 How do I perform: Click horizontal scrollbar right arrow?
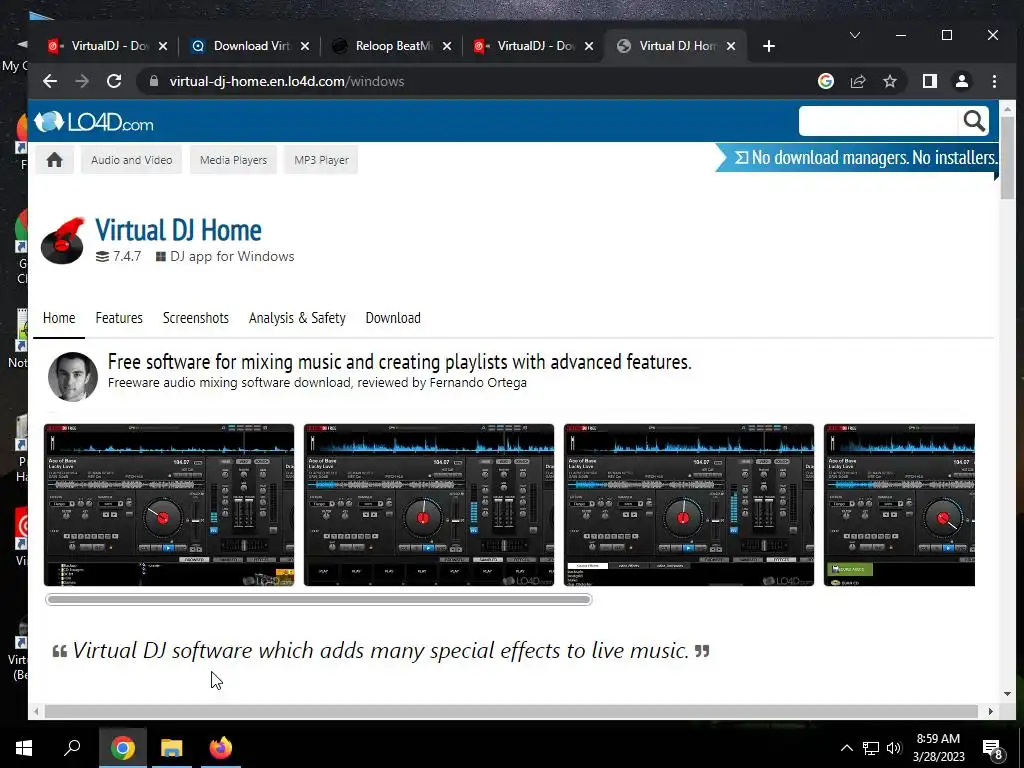click(x=991, y=711)
